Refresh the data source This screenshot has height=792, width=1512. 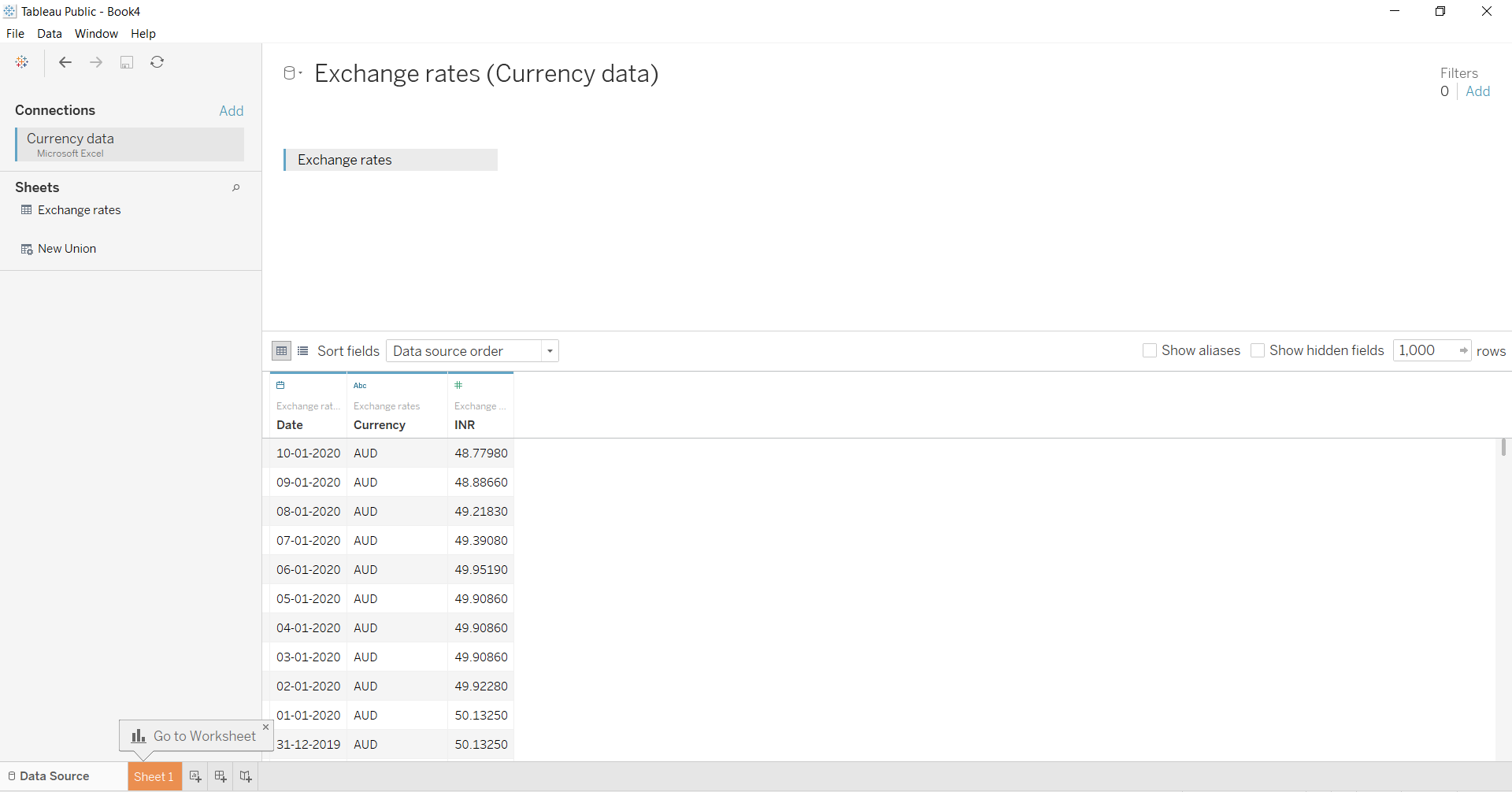coord(157,62)
